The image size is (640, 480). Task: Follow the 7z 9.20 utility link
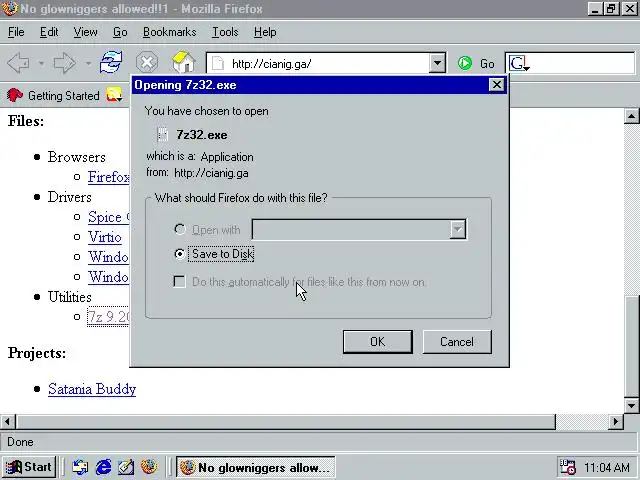[x=108, y=317]
